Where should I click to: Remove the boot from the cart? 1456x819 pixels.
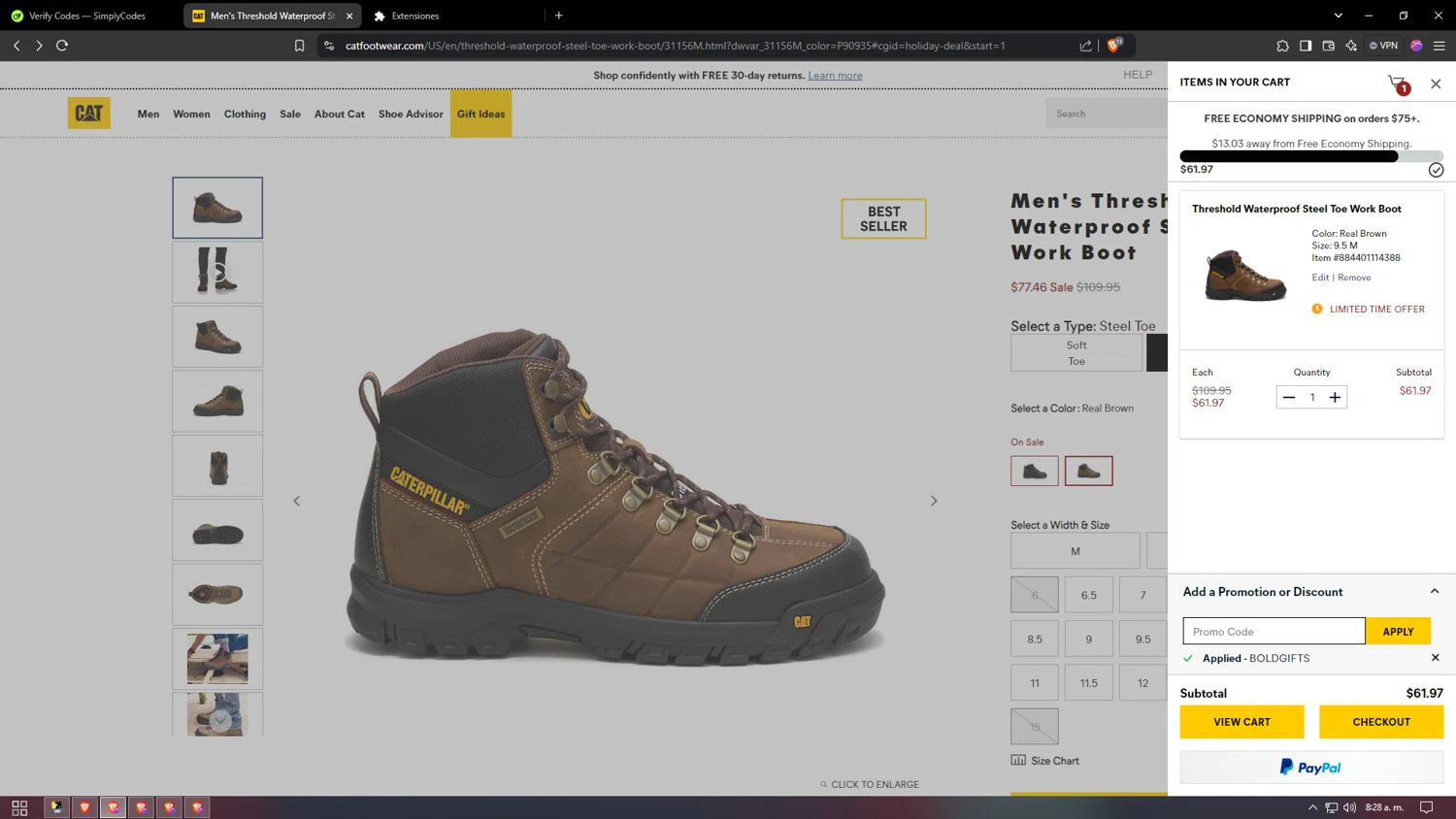point(1354,278)
